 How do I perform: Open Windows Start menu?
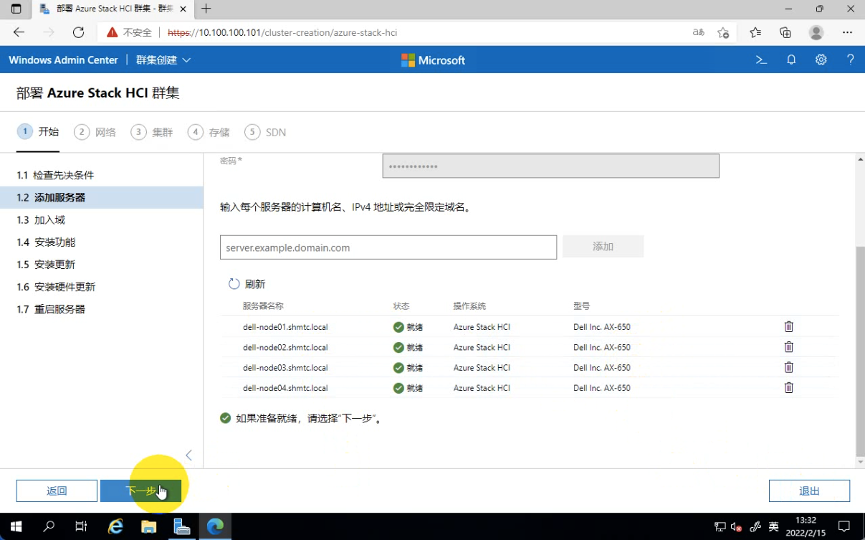point(16,527)
